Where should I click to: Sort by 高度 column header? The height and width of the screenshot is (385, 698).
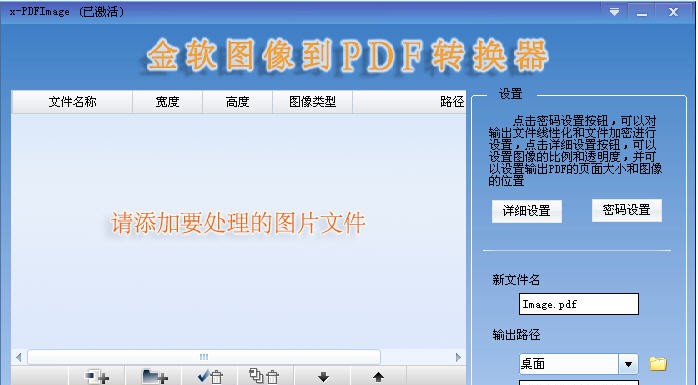(237, 102)
